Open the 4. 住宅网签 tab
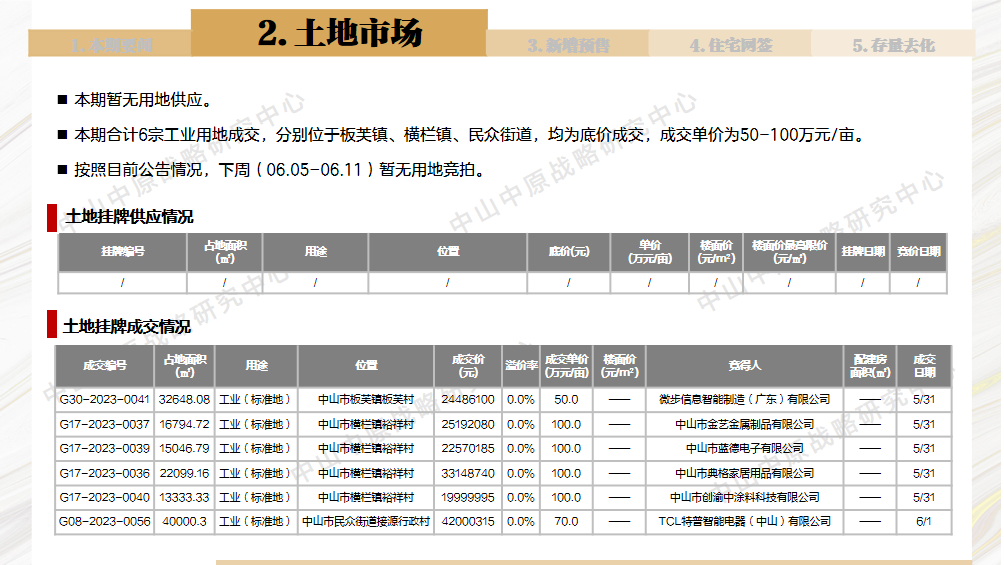The width and height of the screenshot is (1004, 565). click(730, 45)
